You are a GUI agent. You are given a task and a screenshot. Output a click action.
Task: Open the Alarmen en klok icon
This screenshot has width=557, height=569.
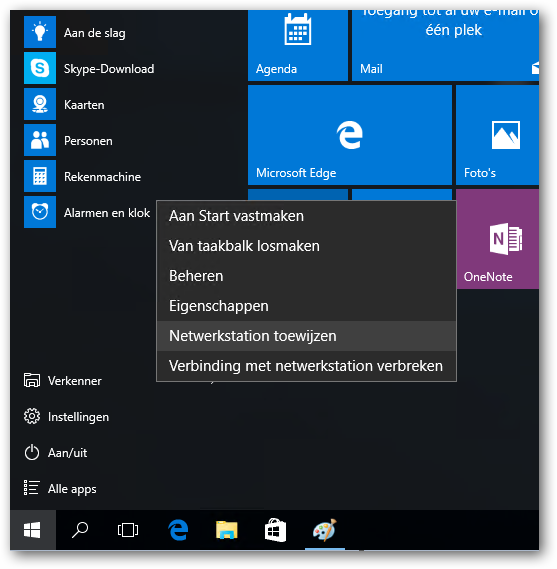click(40, 212)
